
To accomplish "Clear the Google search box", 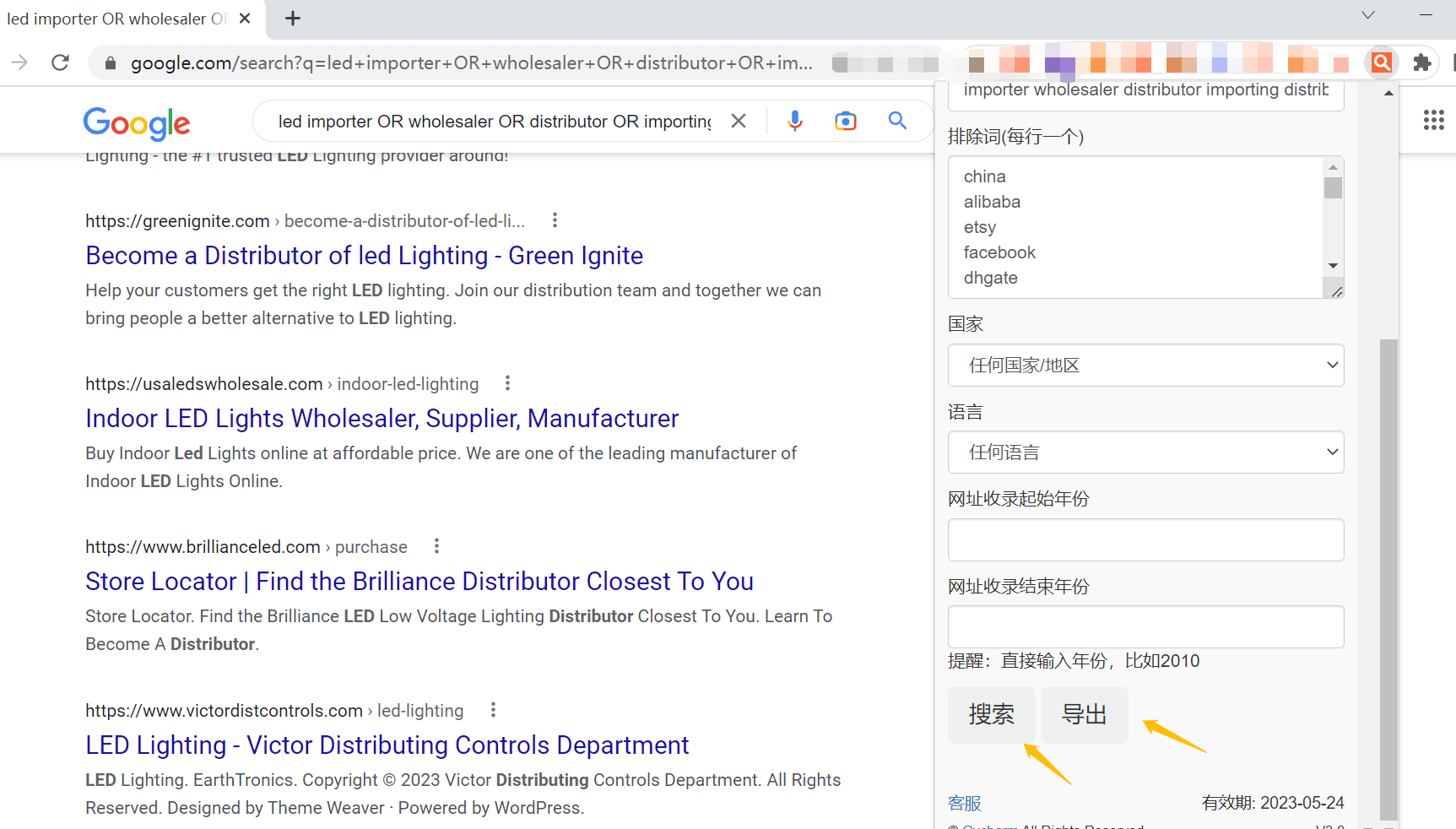I will point(739,121).
